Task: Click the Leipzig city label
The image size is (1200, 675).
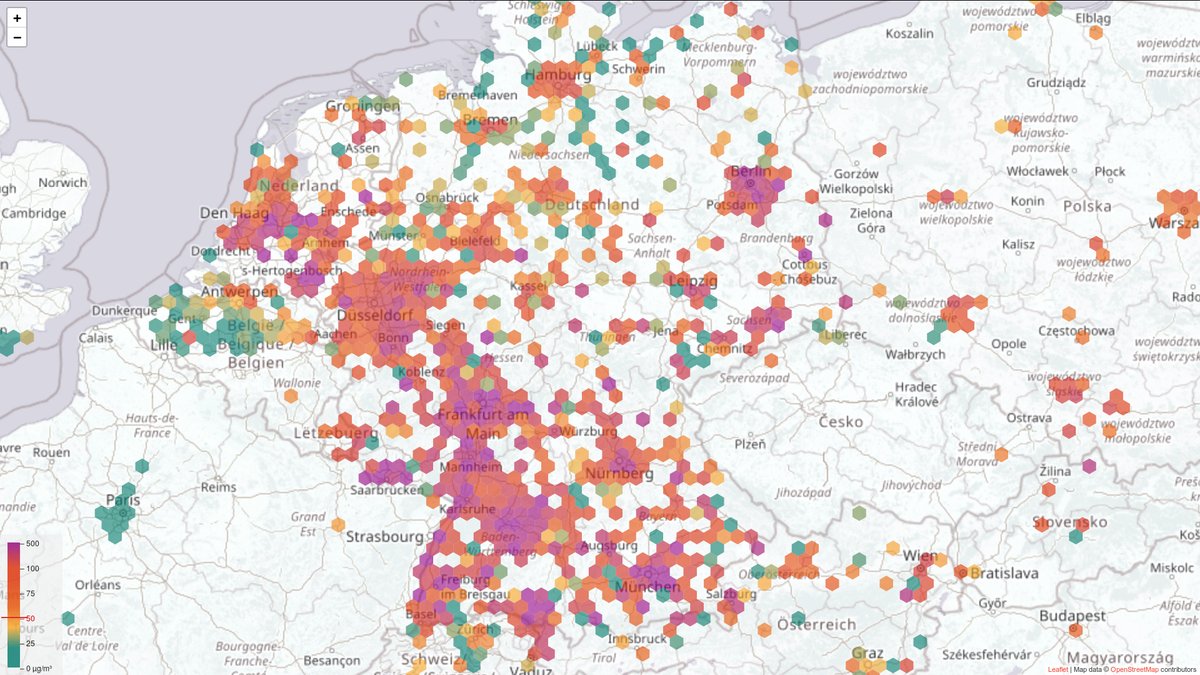Action: pyautogui.click(x=695, y=279)
